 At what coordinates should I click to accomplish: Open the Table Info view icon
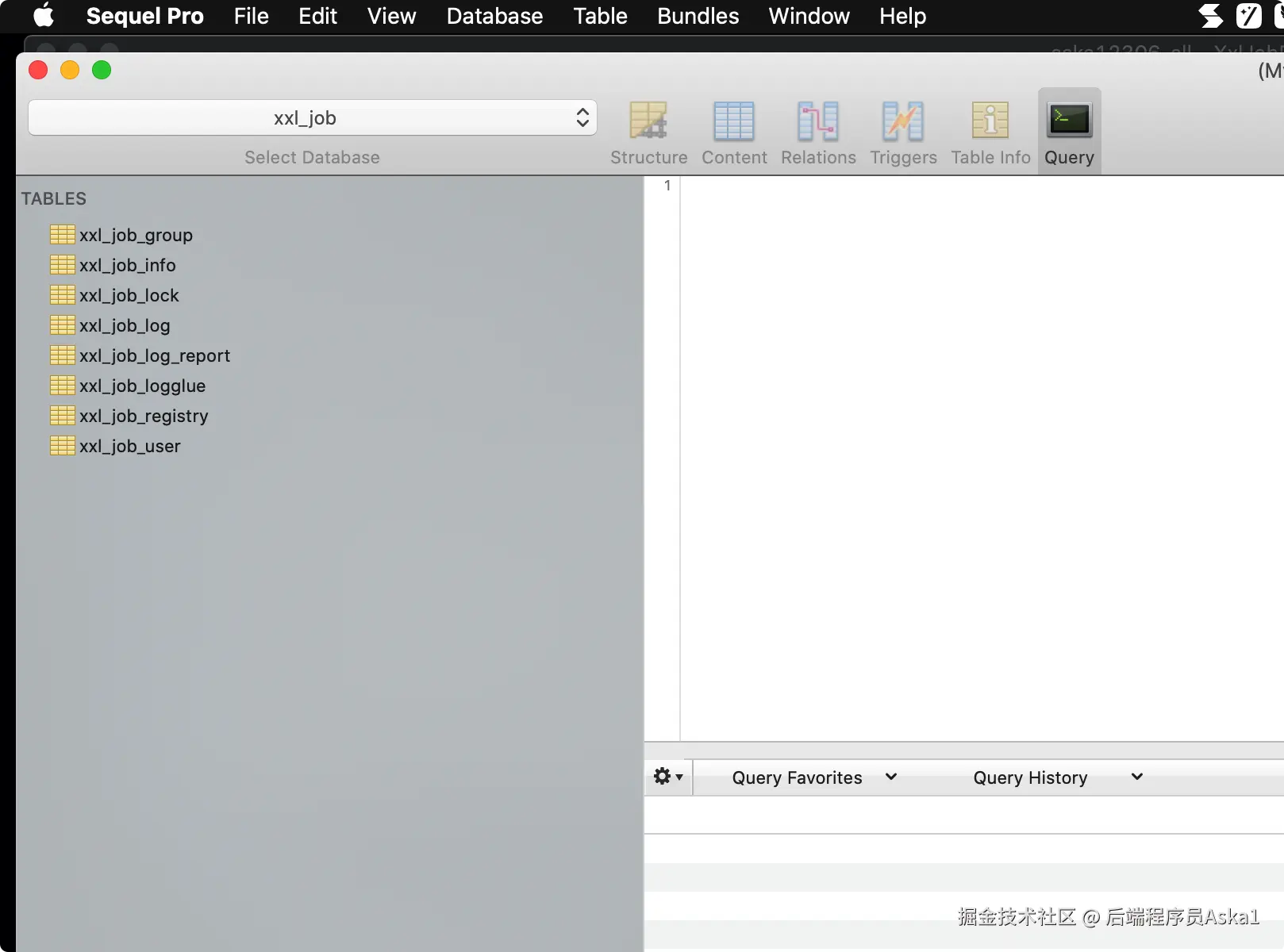[990, 121]
